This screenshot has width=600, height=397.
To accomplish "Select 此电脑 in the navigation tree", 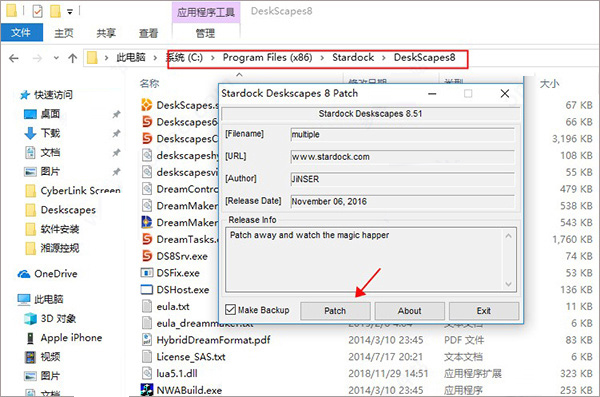I will pos(48,299).
